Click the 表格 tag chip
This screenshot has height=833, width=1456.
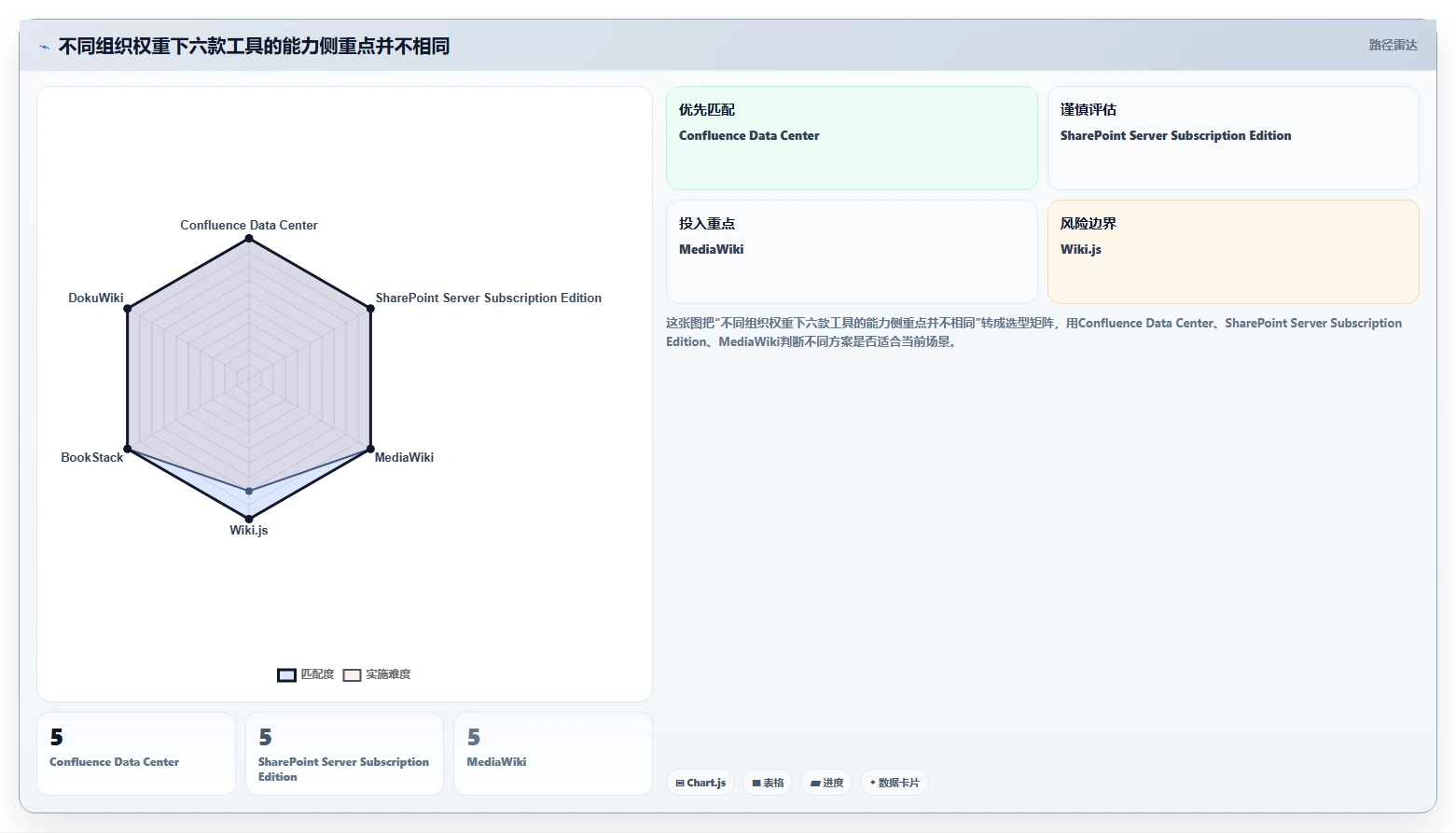[x=768, y=783]
